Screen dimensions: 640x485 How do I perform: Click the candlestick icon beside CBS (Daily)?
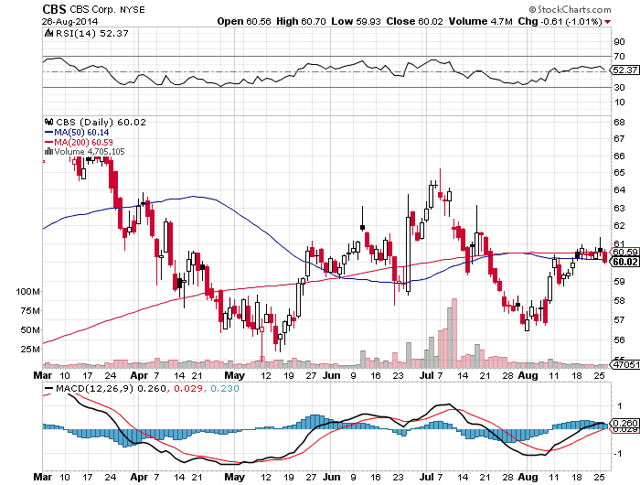tap(49, 122)
